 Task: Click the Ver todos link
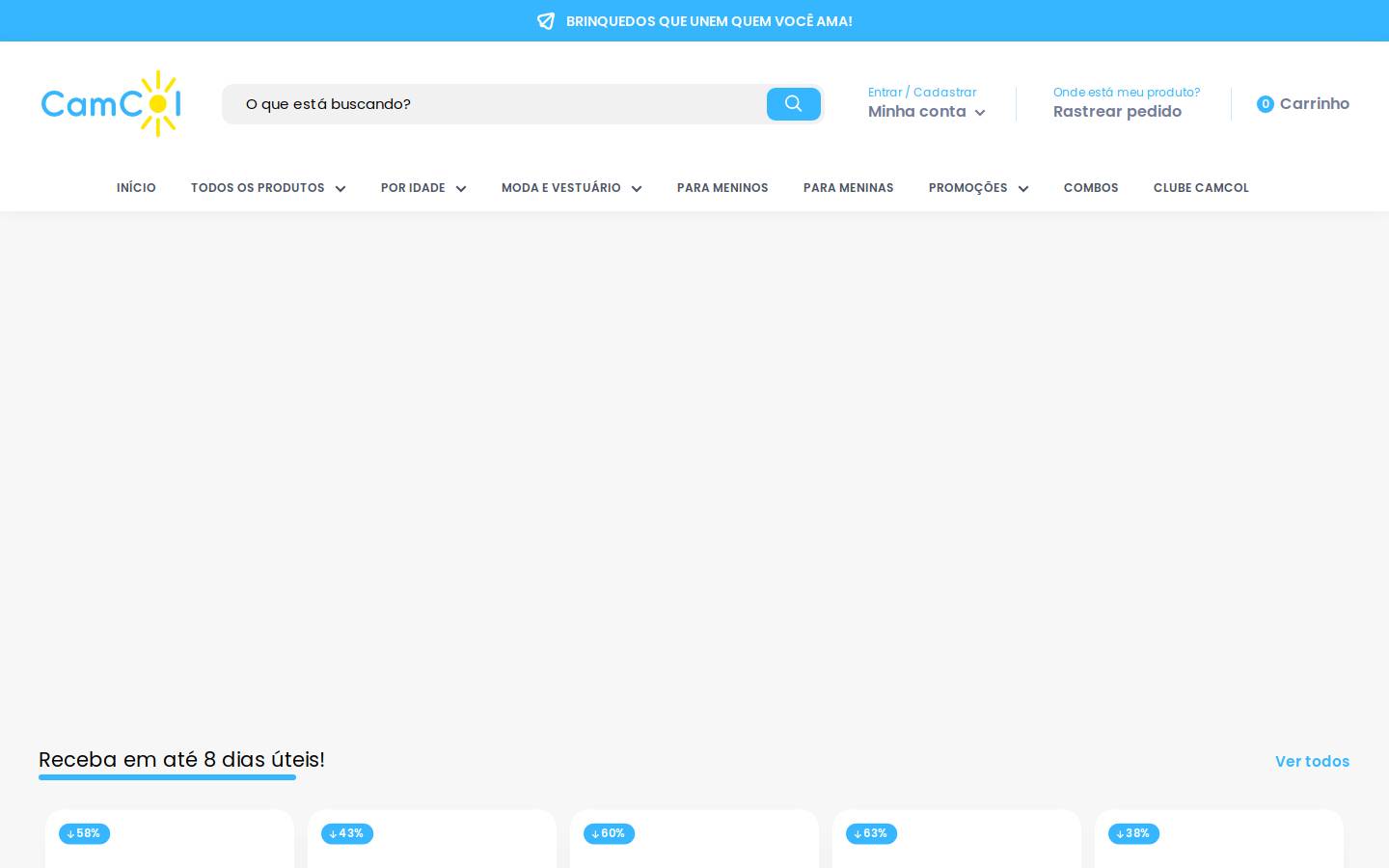coord(1312,762)
